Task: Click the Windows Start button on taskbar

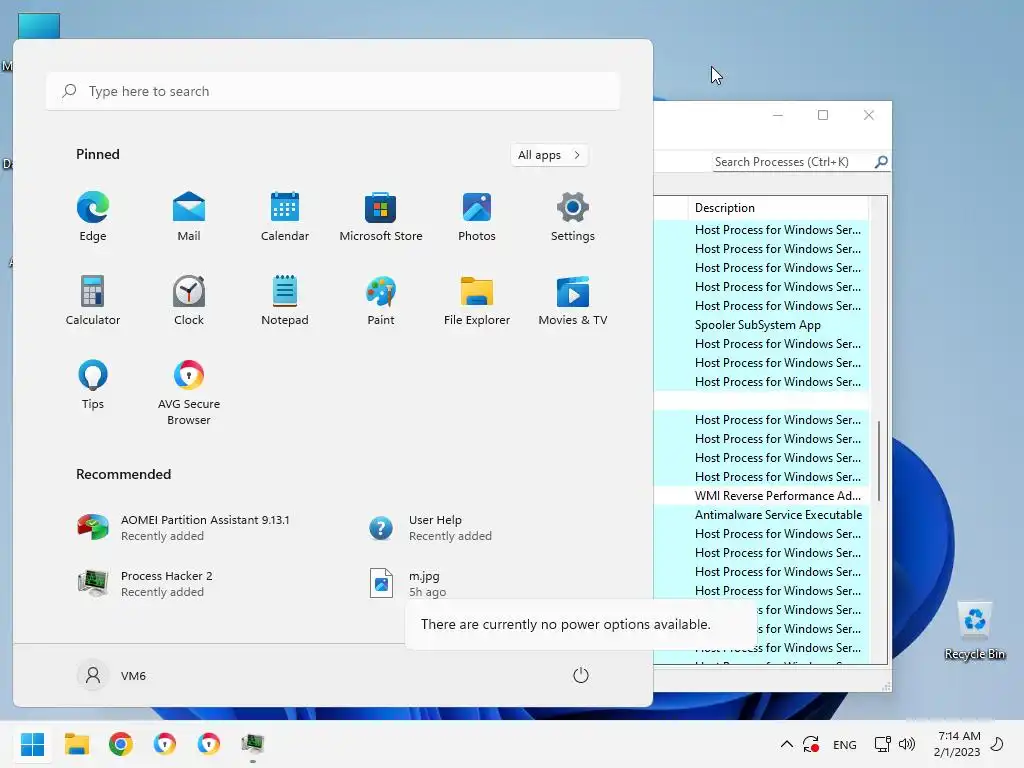Action: [x=32, y=744]
